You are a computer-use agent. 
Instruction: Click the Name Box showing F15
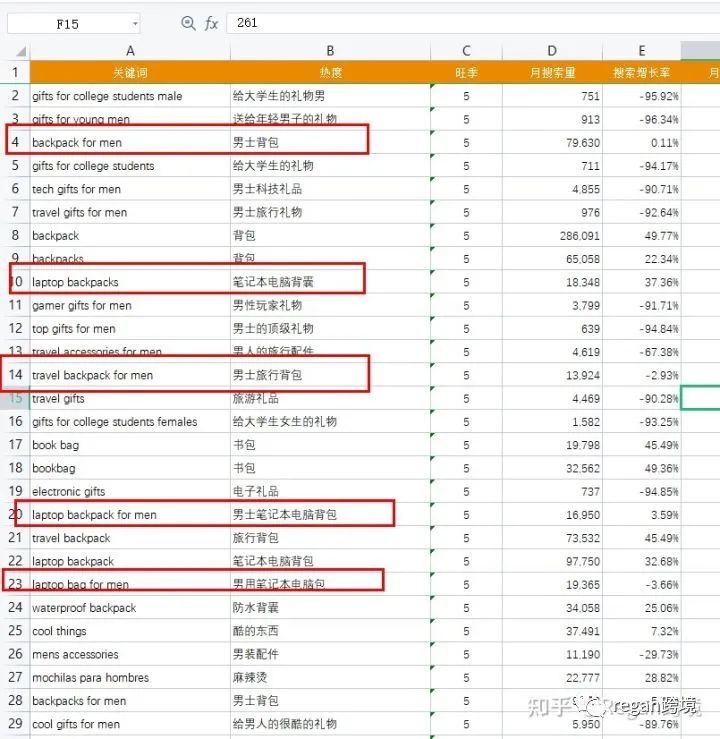point(74,24)
